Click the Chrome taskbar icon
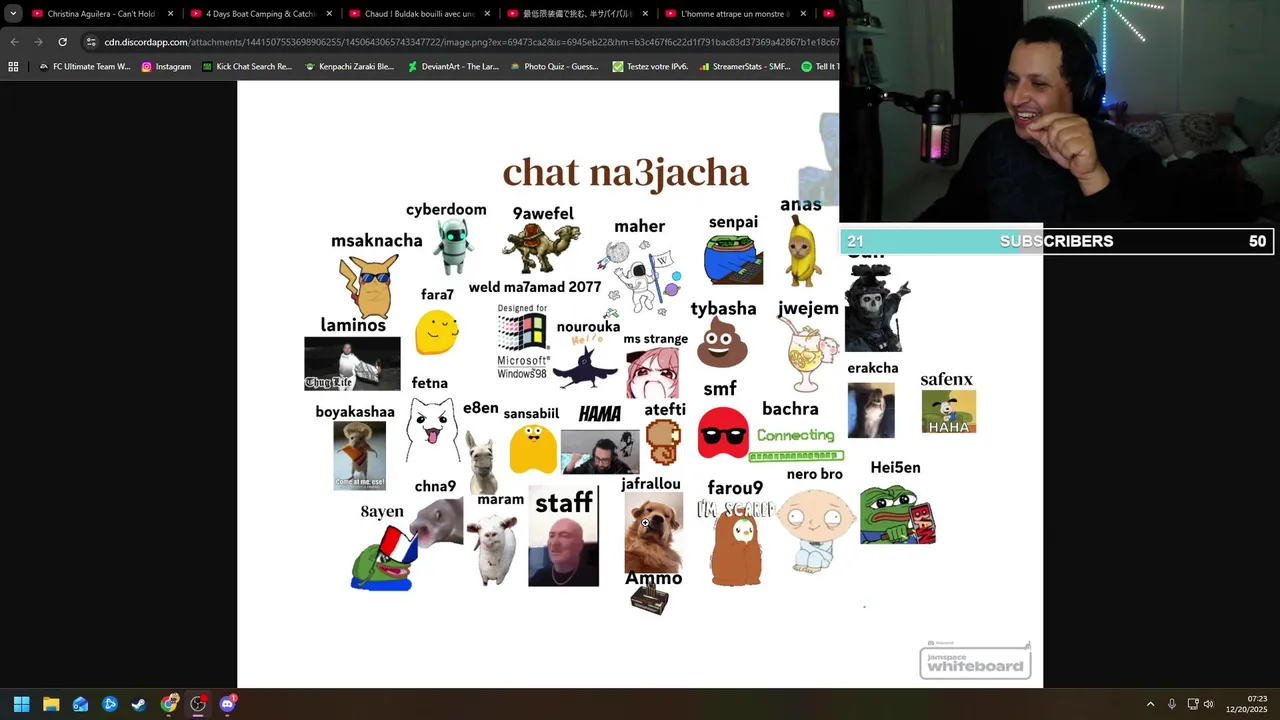This screenshot has height=720, width=1280. [169, 704]
